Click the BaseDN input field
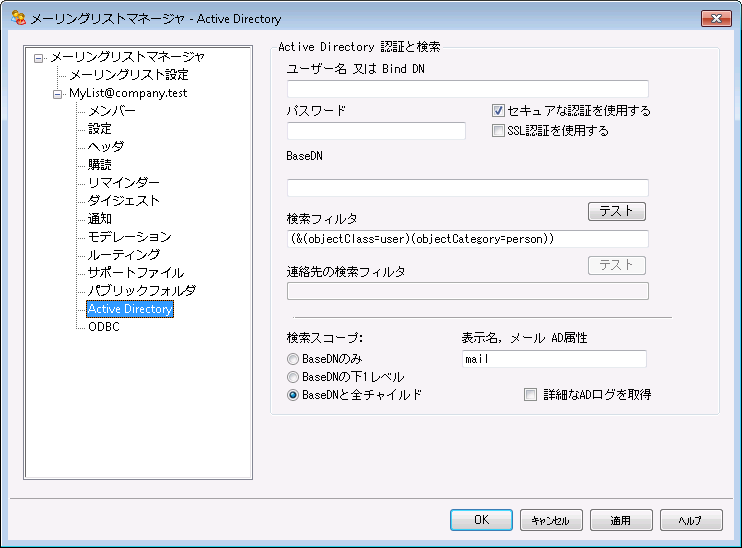 [468, 188]
